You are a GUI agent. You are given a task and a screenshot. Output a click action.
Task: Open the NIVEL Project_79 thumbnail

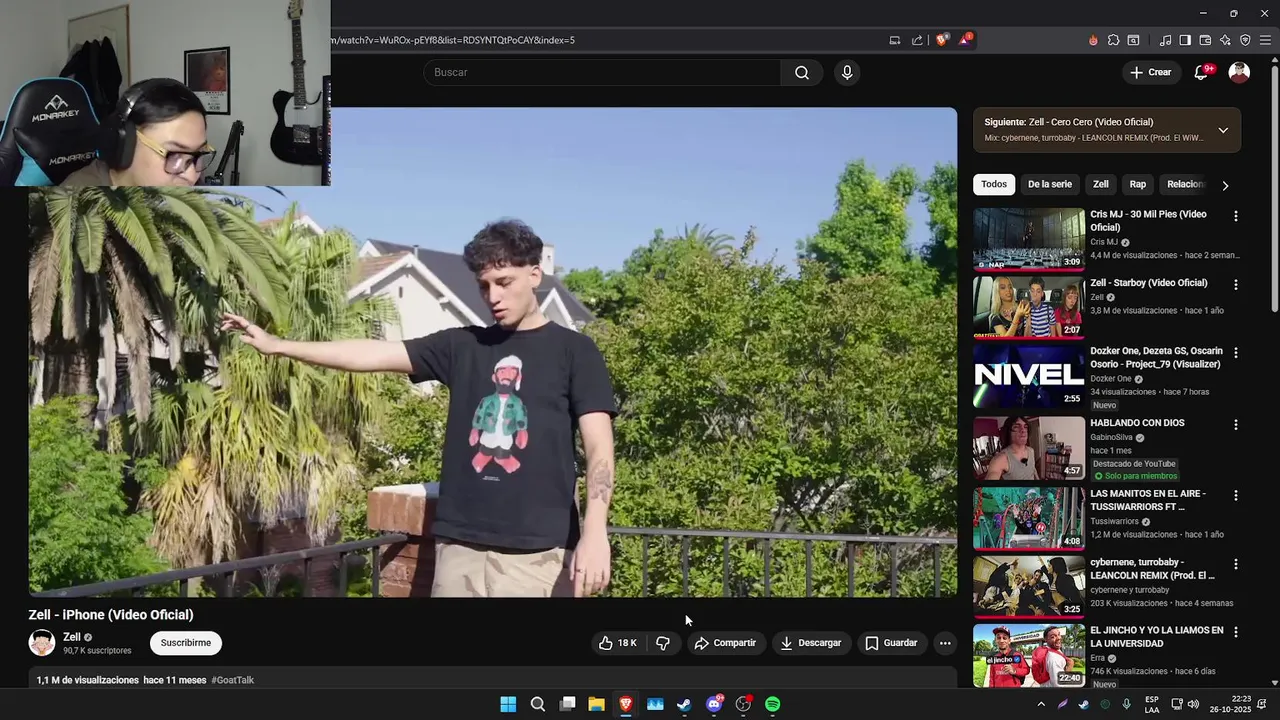[1029, 376]
